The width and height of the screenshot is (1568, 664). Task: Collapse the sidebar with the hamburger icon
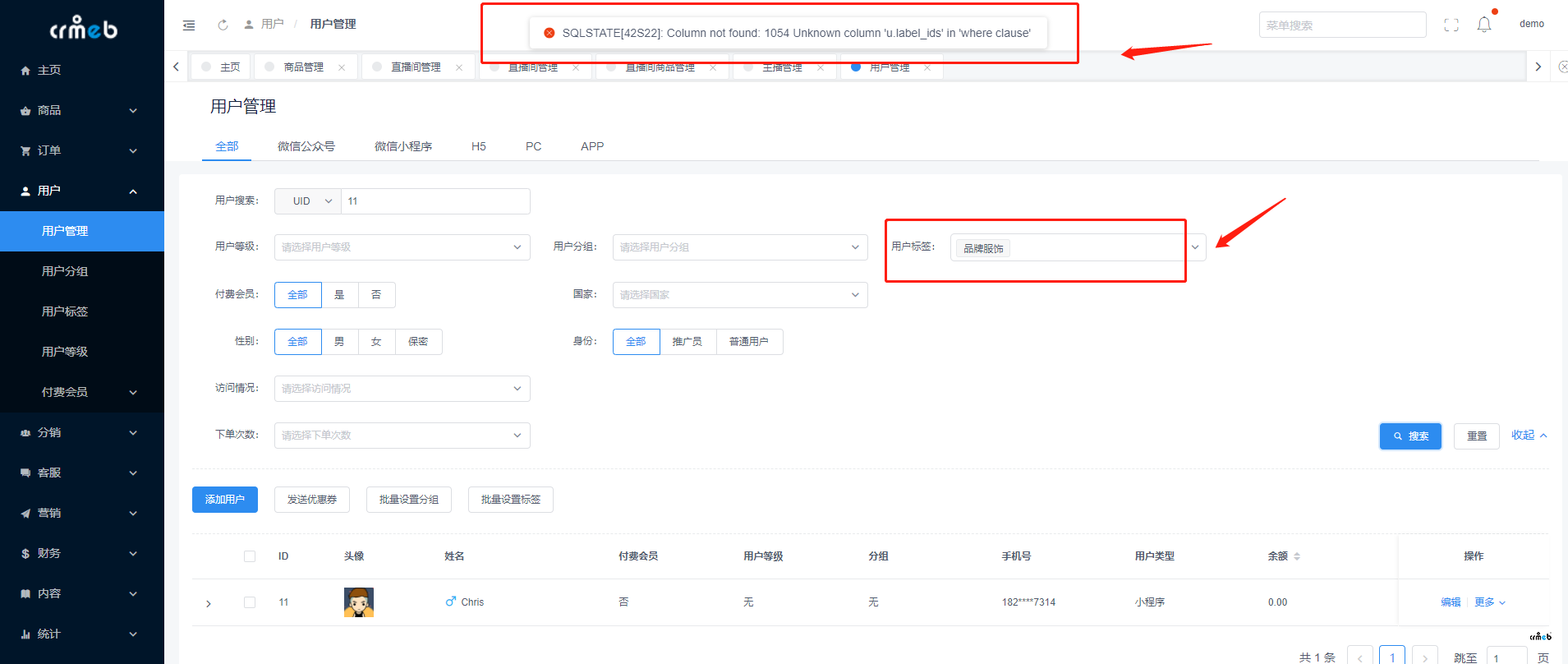189,25
